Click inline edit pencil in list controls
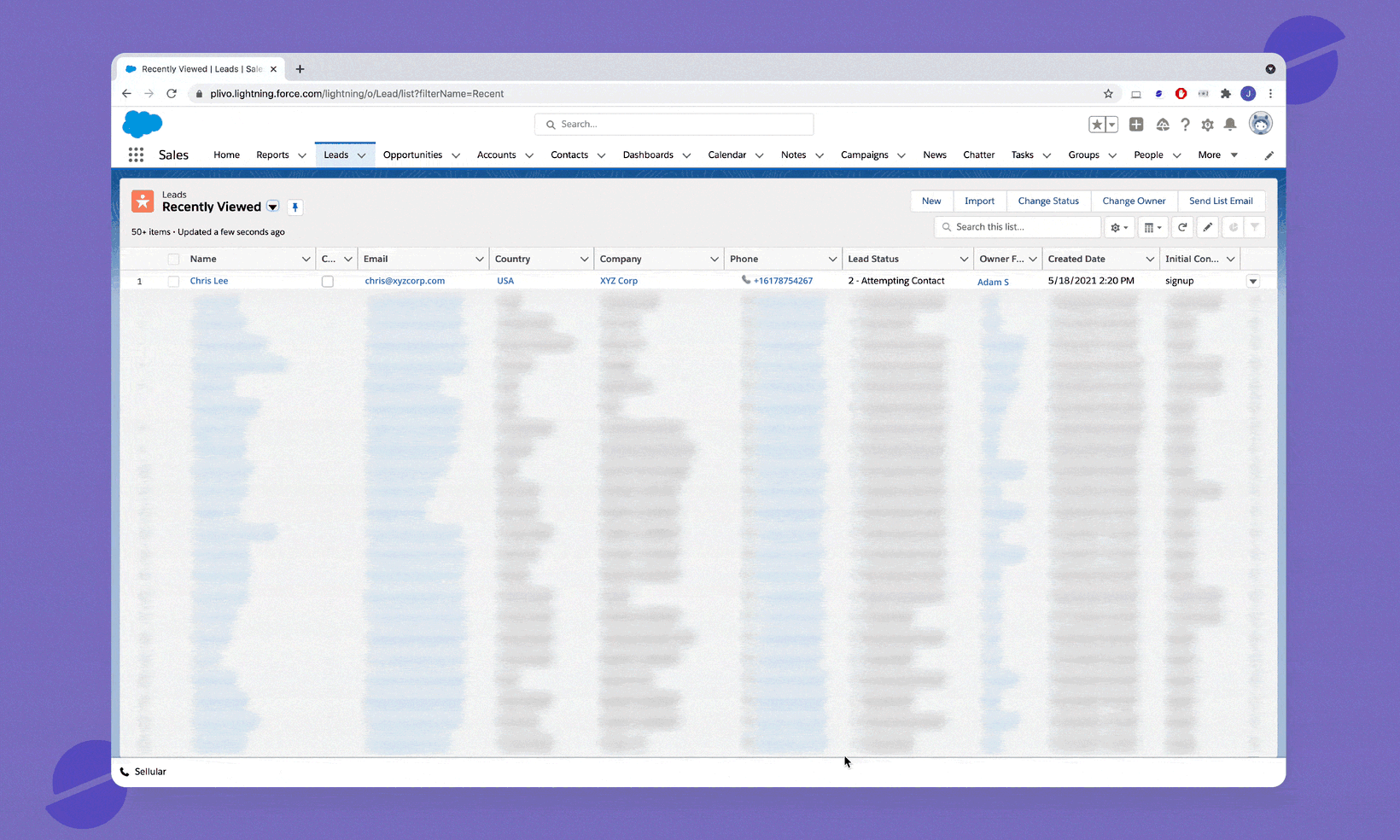 click(x=1207, y=227)
